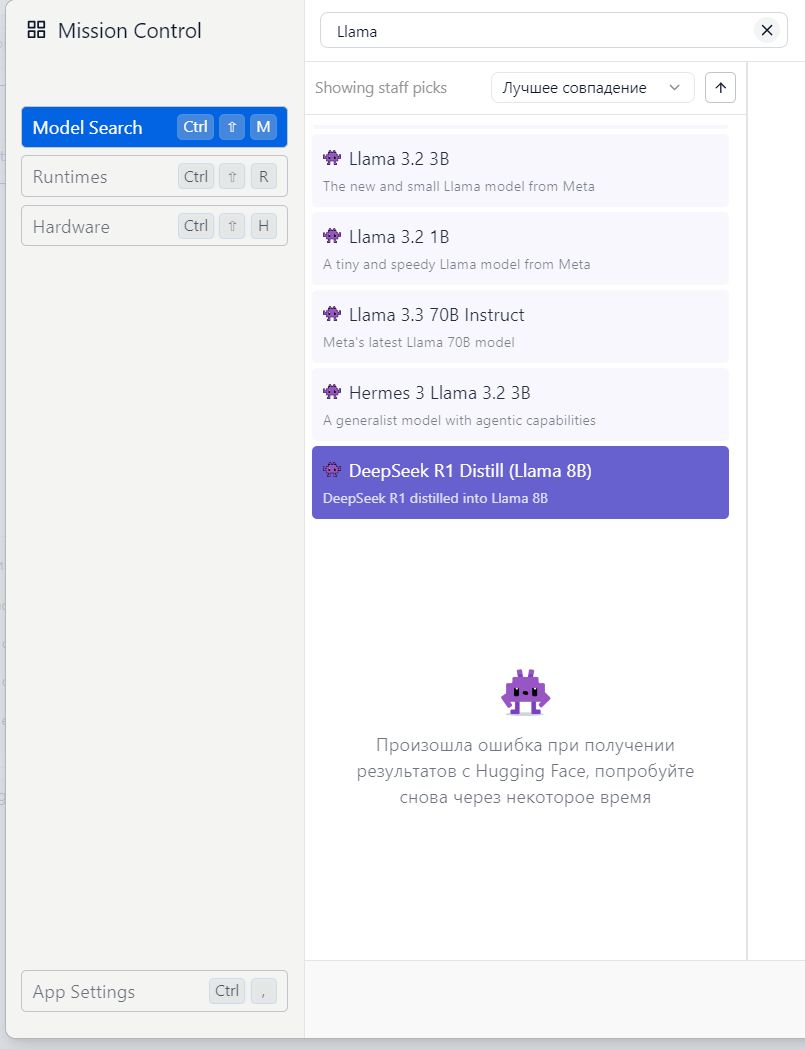Toggle sort direction with the up arrow button
This screenshot has width=805, height=1049.
[x=720, y=88]
